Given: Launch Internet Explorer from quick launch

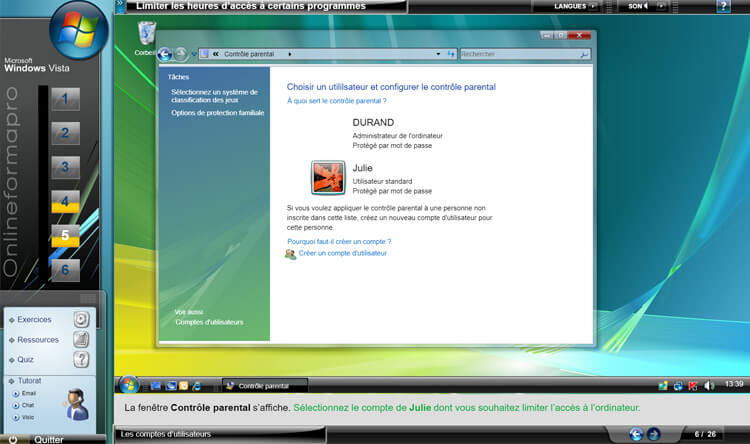Looking at the screenshot, I should click(196, 386).
